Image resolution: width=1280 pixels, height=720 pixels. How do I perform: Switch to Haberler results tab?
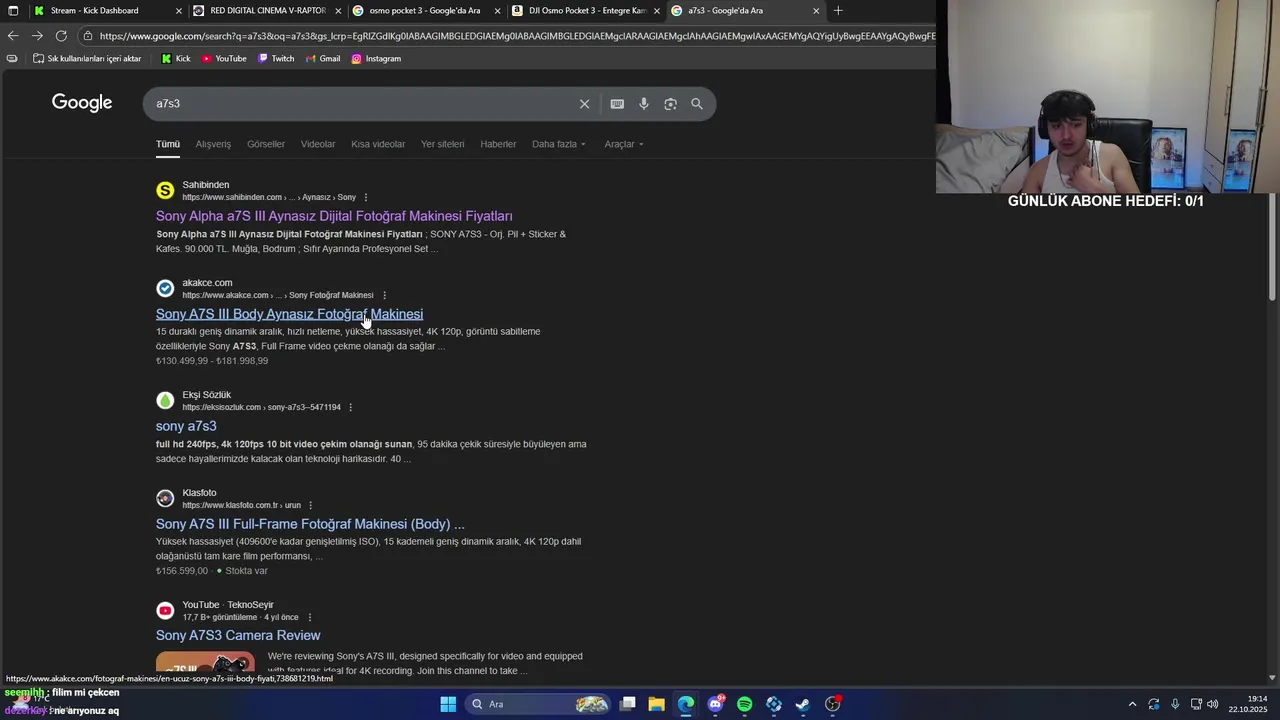point(498,144)
